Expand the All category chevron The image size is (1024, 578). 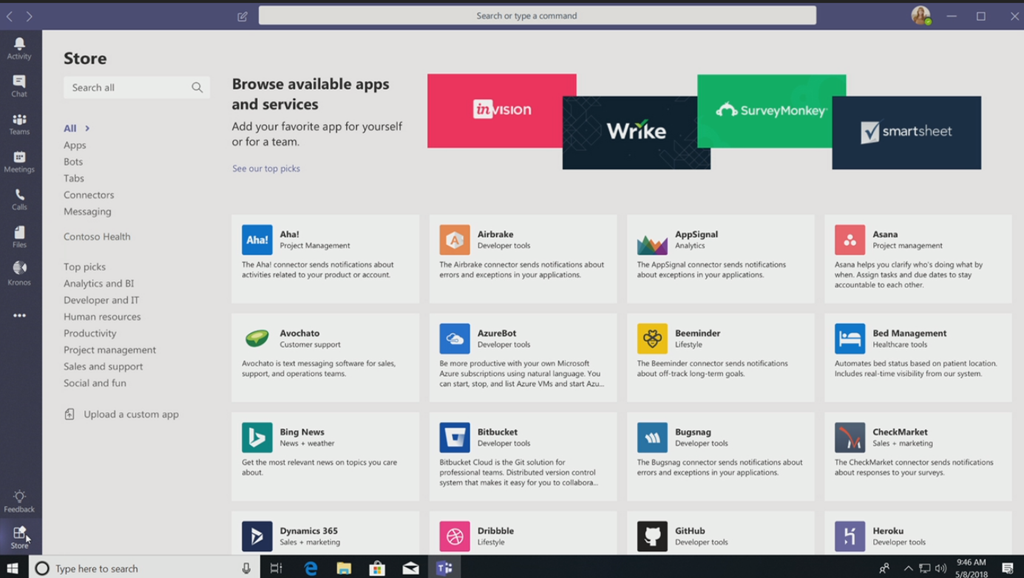click(87, 128)
